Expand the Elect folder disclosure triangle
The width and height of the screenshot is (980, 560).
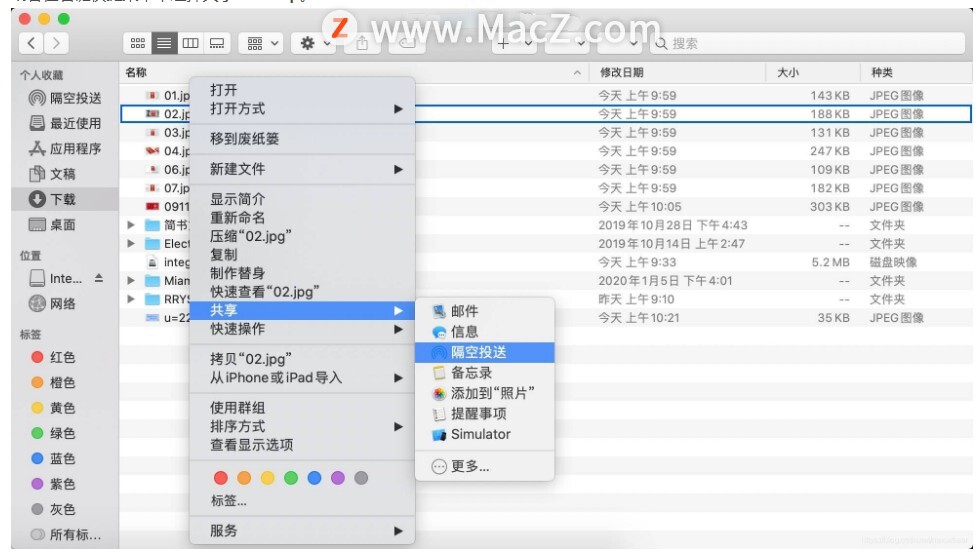131,244
